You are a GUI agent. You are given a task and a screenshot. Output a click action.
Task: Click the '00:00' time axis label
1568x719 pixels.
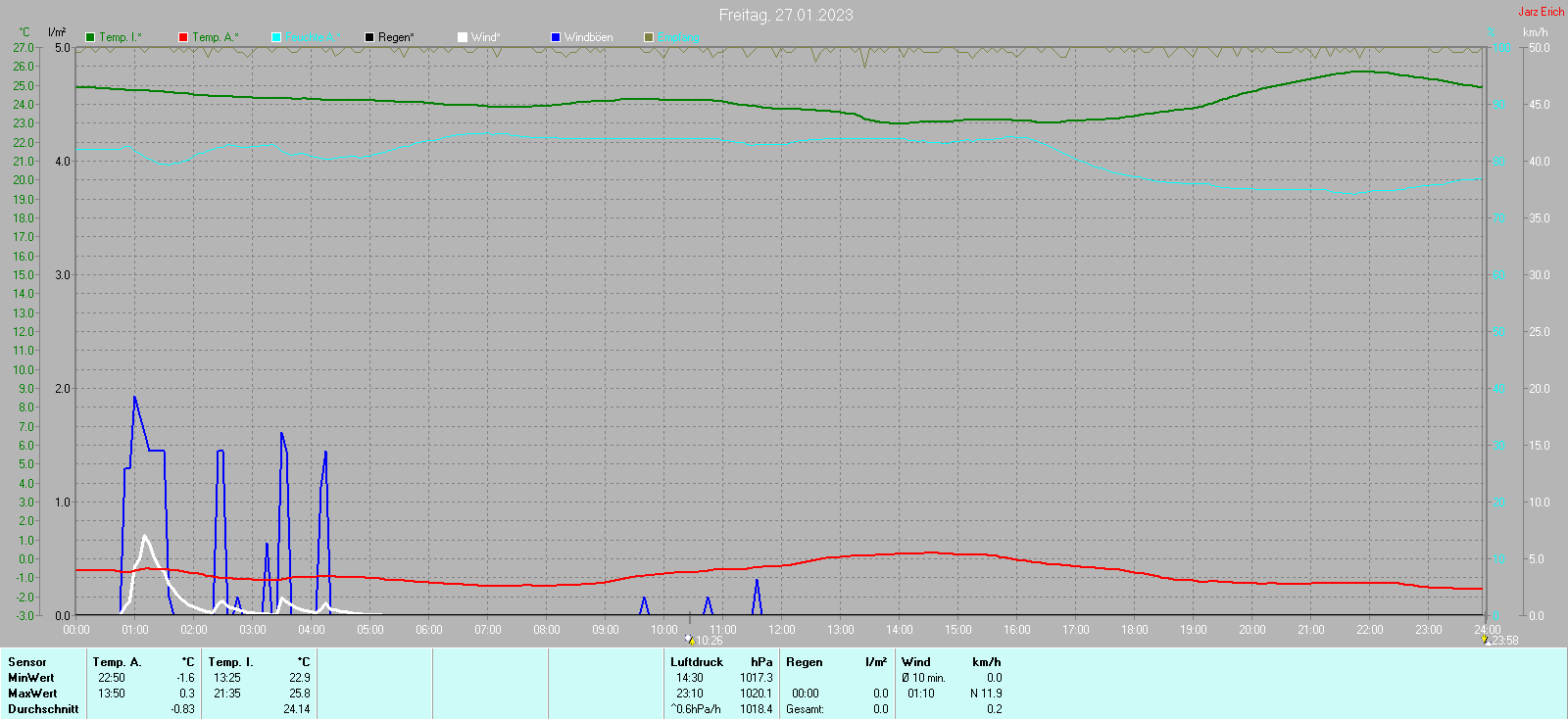pos(76,630)
